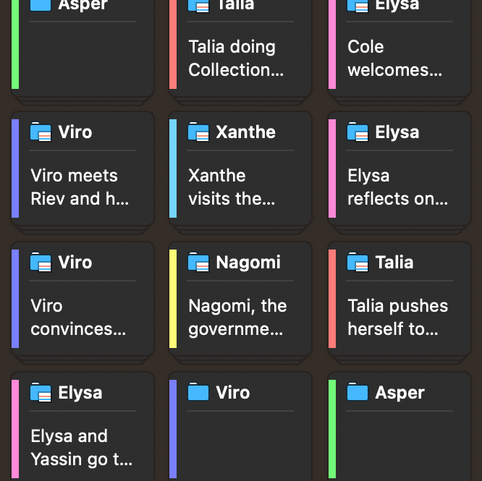
Task: Select the yellow label stripe on Nagomi card
Action: pos(173,299)
